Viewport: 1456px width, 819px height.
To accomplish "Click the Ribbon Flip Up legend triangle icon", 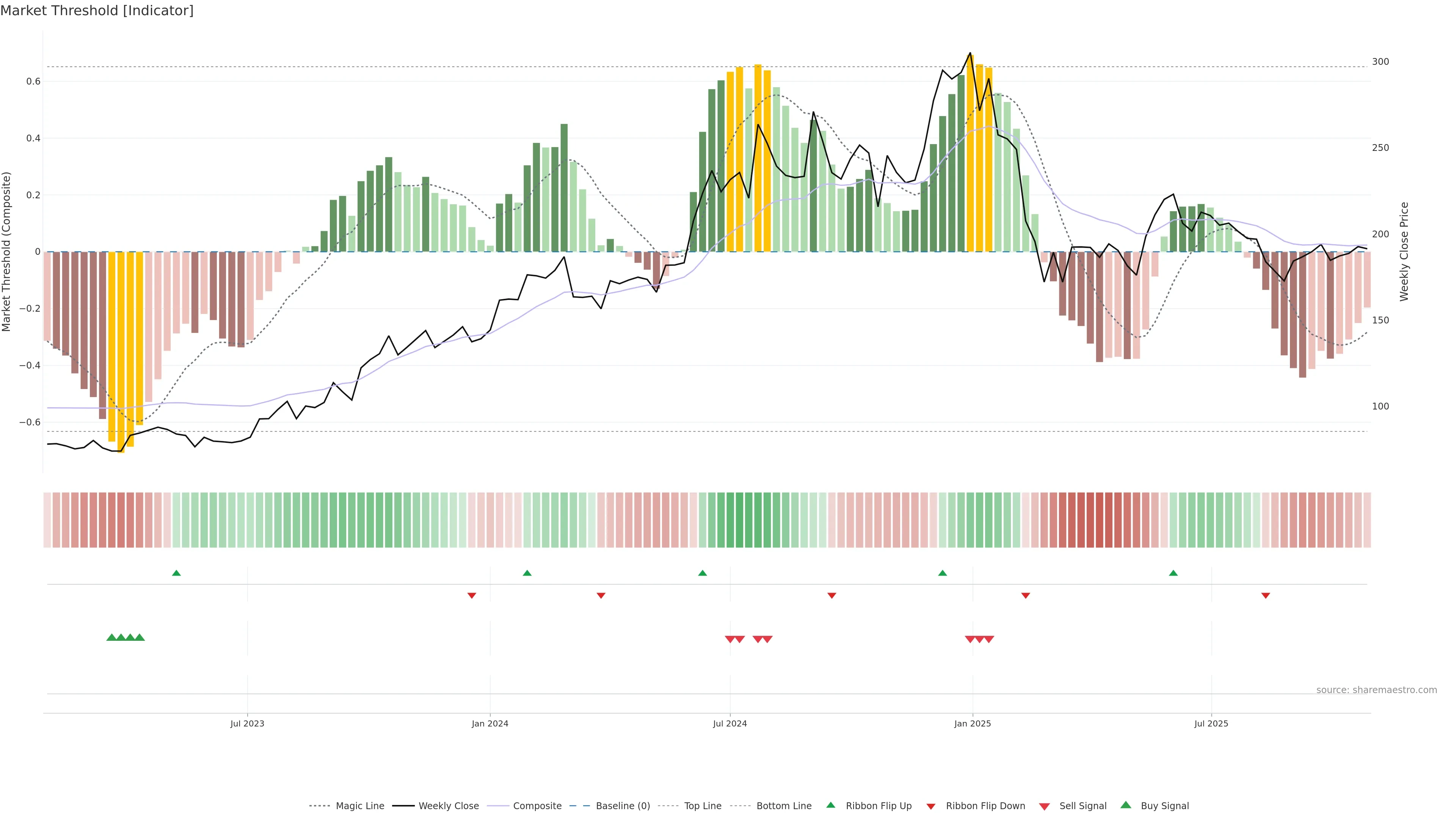I will 830,805.
